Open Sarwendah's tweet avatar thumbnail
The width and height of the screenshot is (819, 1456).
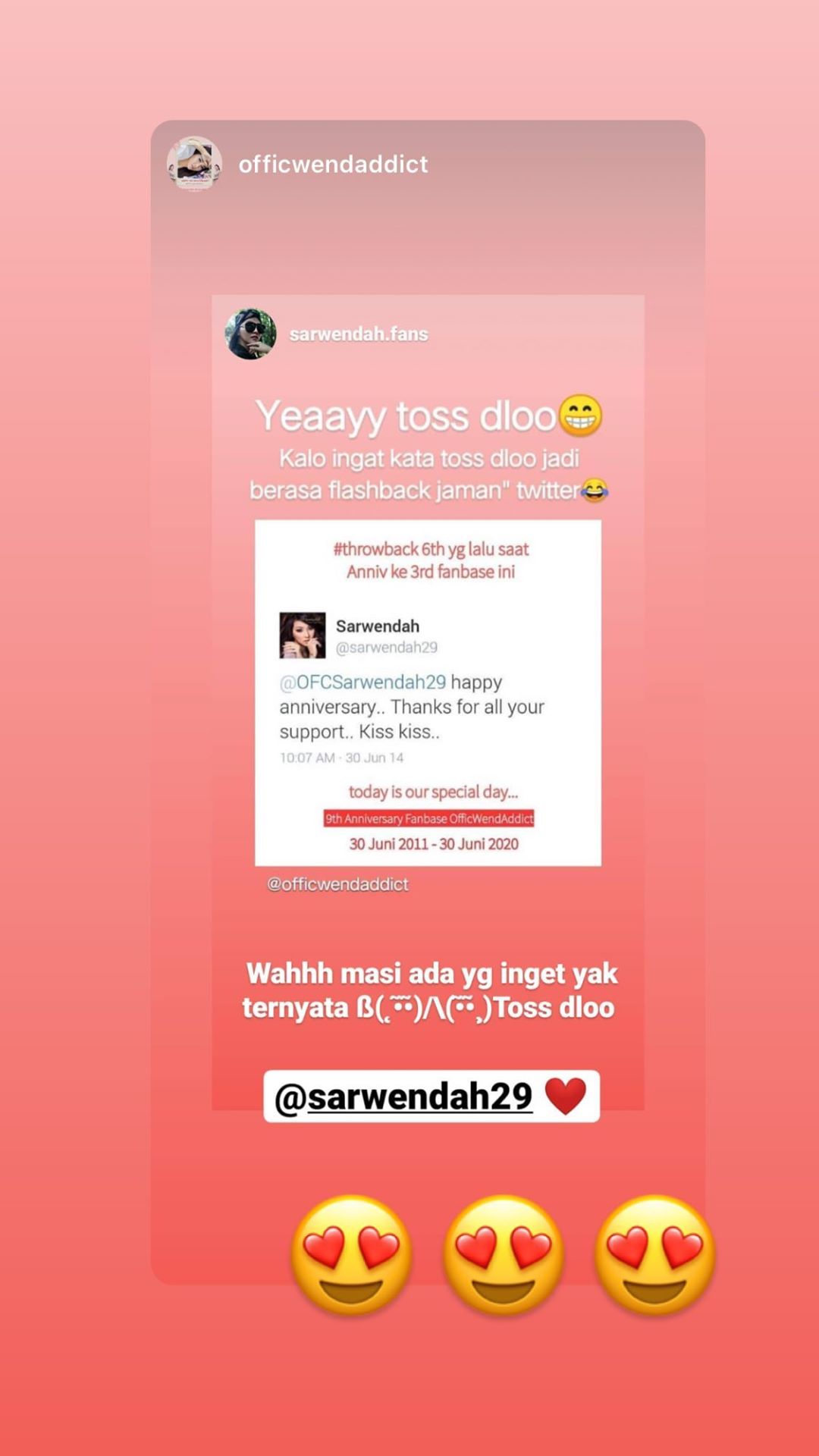[x=303, y=635]
